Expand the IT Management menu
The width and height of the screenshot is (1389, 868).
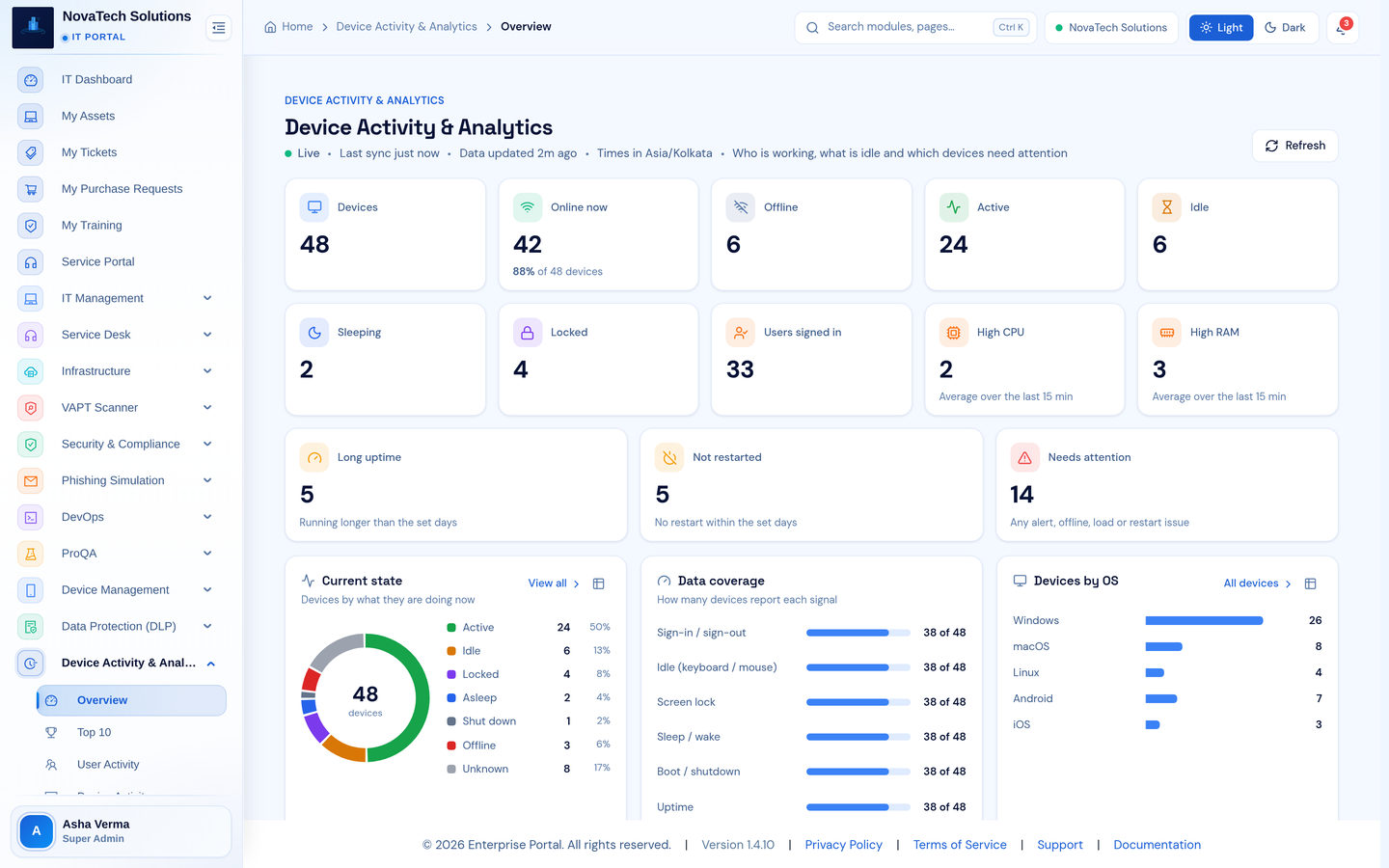(x=207, y=298)
